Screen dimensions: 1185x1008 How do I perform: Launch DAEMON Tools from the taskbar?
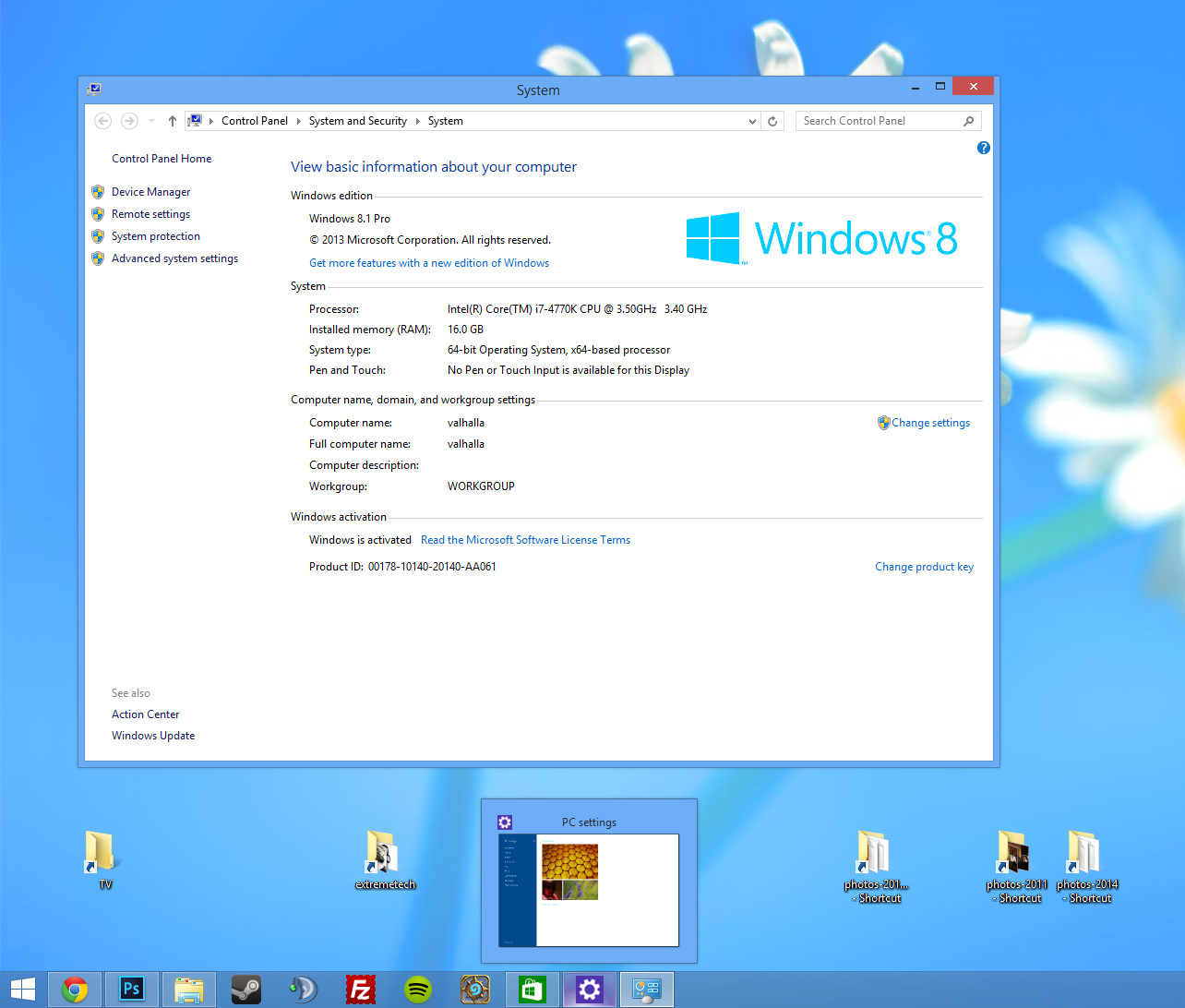click(x=303, y=989)
